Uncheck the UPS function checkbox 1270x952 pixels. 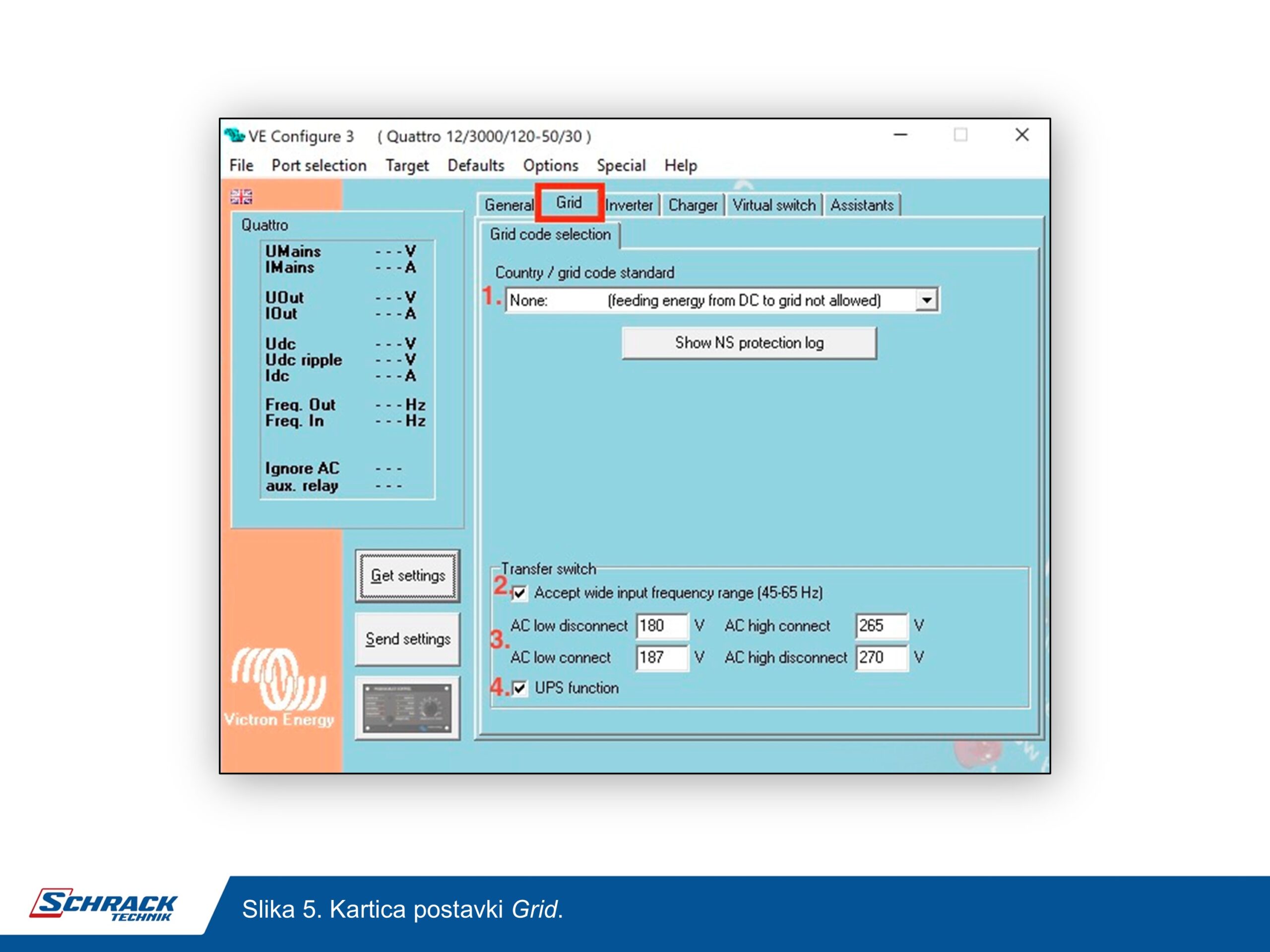click(519, 688)
